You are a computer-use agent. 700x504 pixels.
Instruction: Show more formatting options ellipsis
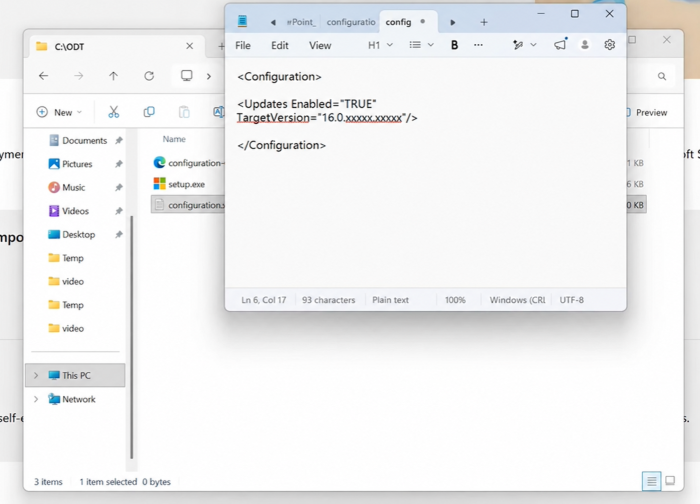pyautogui.click(x=478, y=45)
